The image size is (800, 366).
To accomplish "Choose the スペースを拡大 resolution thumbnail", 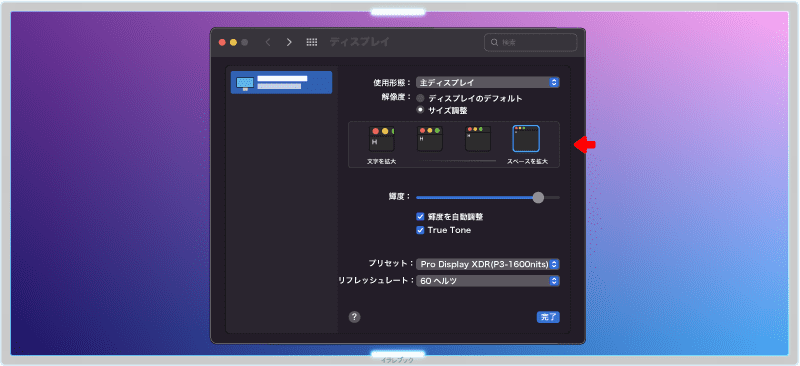I will tap(526, 139).
